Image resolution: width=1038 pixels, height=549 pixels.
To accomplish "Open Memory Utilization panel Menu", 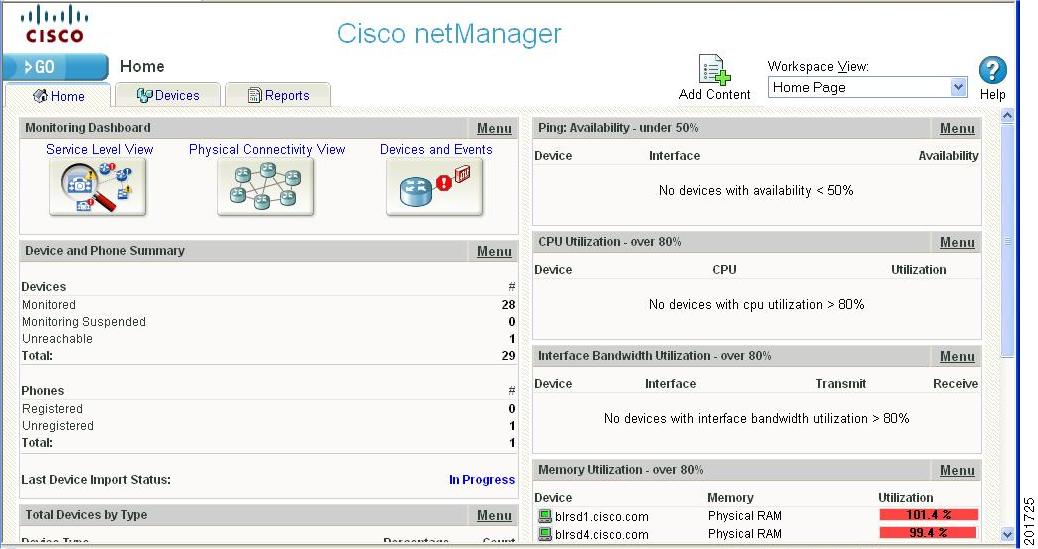I will click(x=957, y=470).
